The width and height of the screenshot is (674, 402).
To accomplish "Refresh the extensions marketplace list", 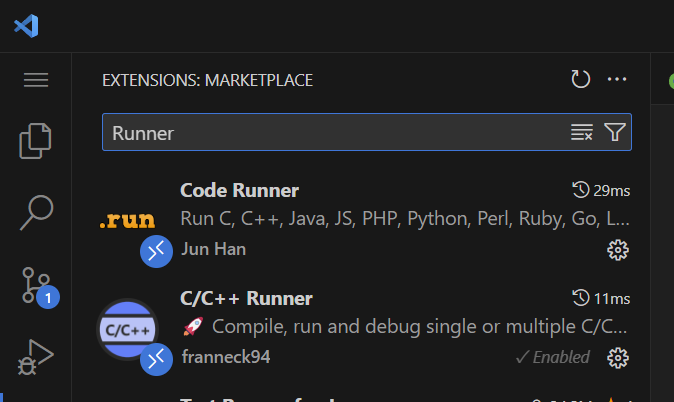I will coord(580,79).
